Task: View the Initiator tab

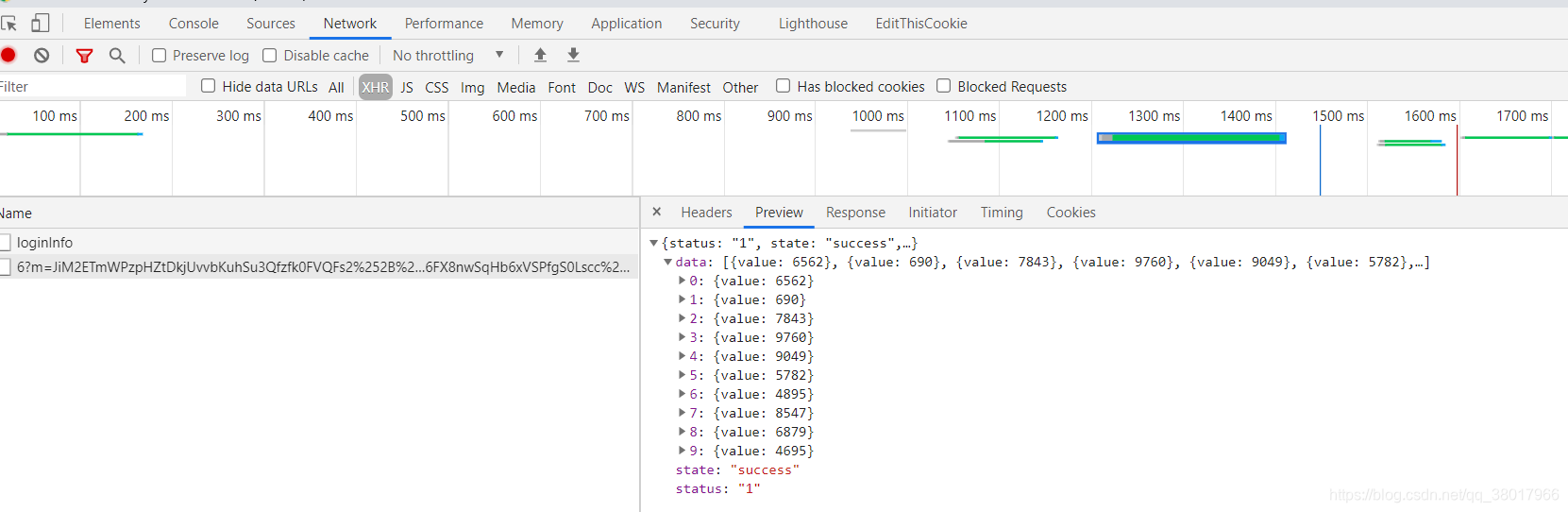Action: (x=933, y=213)
